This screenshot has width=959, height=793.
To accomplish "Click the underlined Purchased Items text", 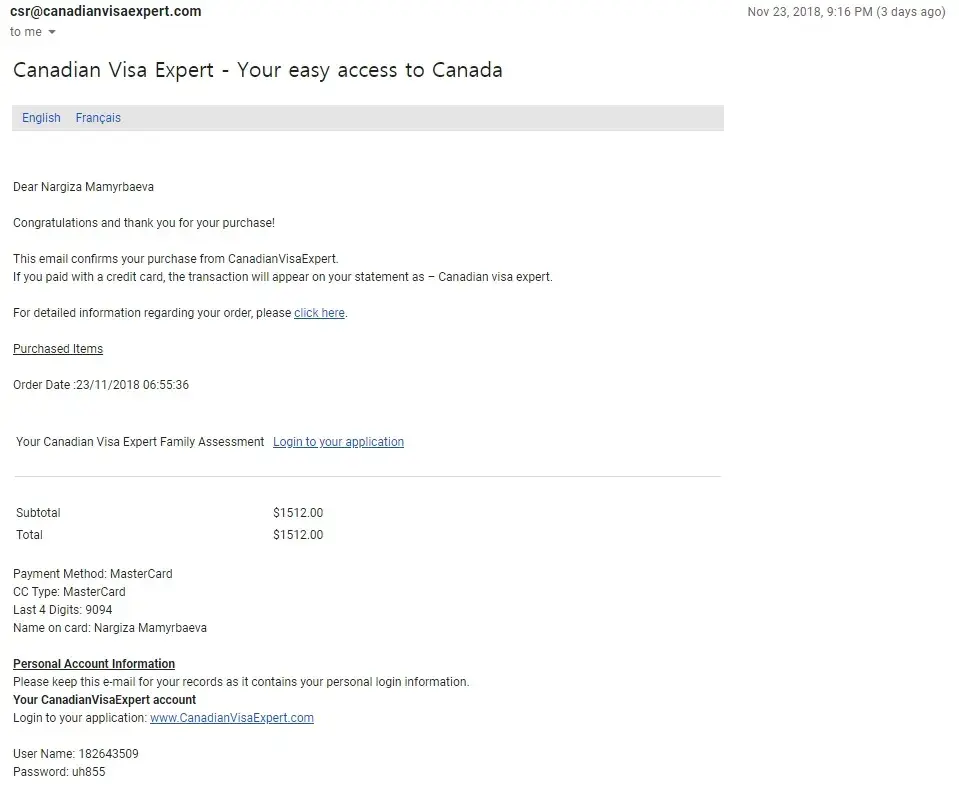I will [x=58, y=349].
